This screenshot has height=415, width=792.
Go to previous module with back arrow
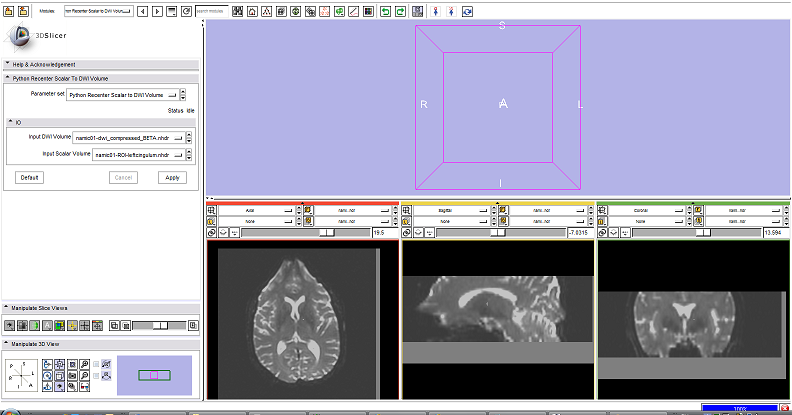tap(142, 10)
